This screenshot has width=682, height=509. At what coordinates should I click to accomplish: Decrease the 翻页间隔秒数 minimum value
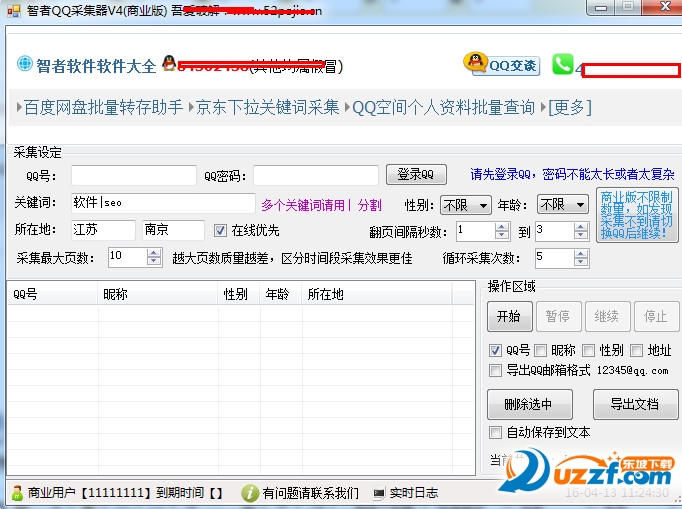coord(501,235)
